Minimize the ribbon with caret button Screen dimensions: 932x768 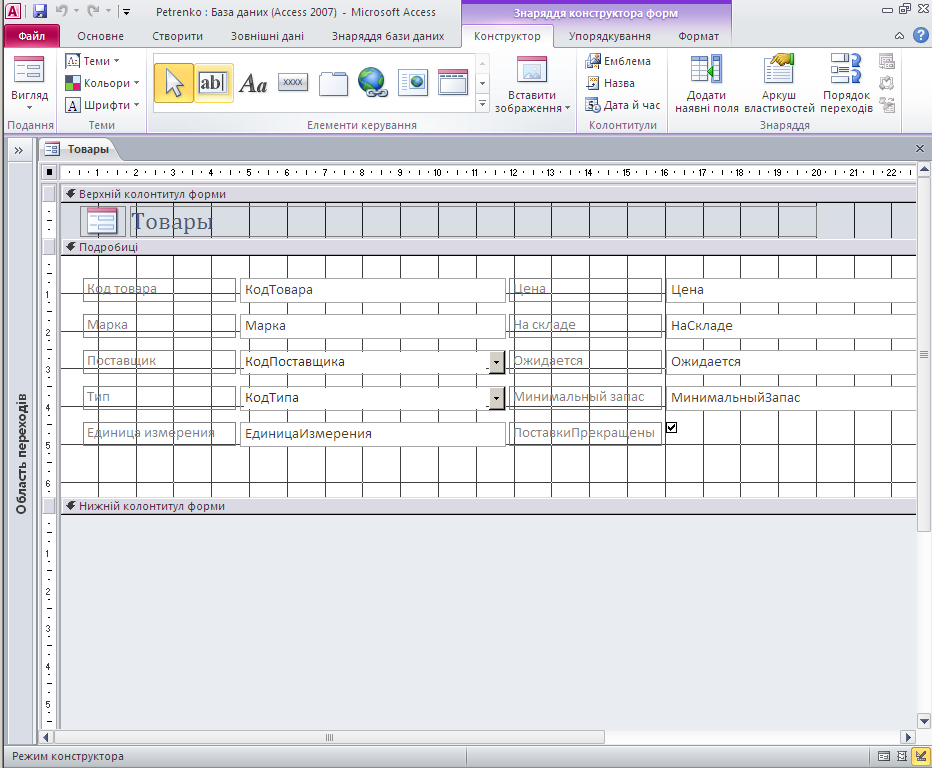(899, 36)
